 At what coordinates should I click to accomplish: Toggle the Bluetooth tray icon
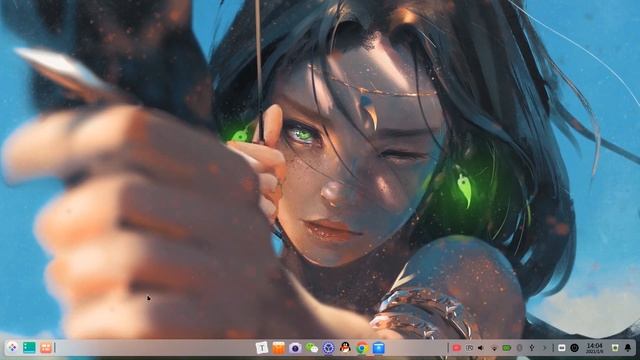(519, 348)
